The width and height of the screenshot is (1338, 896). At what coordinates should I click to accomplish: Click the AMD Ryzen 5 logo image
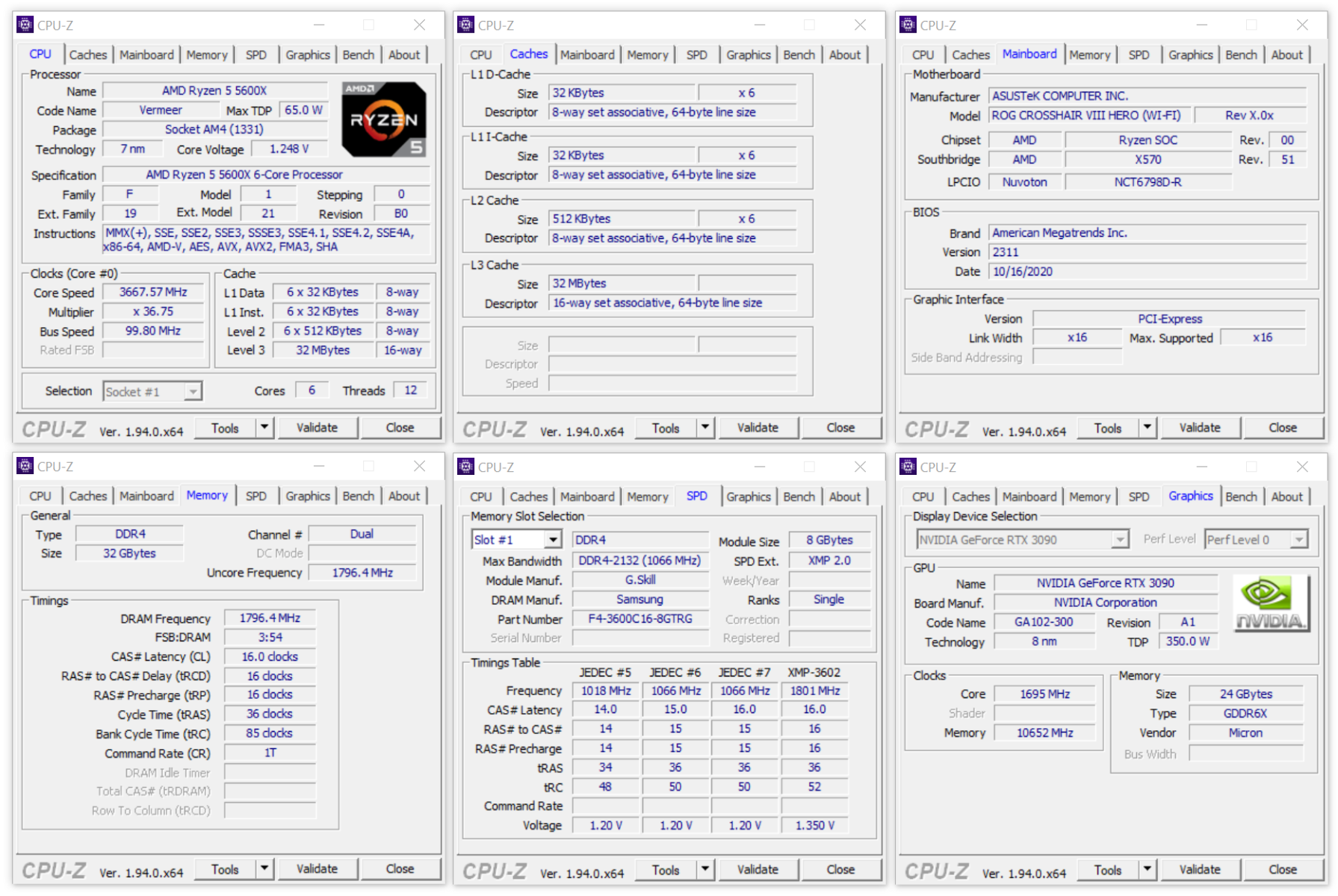(383, 119)
